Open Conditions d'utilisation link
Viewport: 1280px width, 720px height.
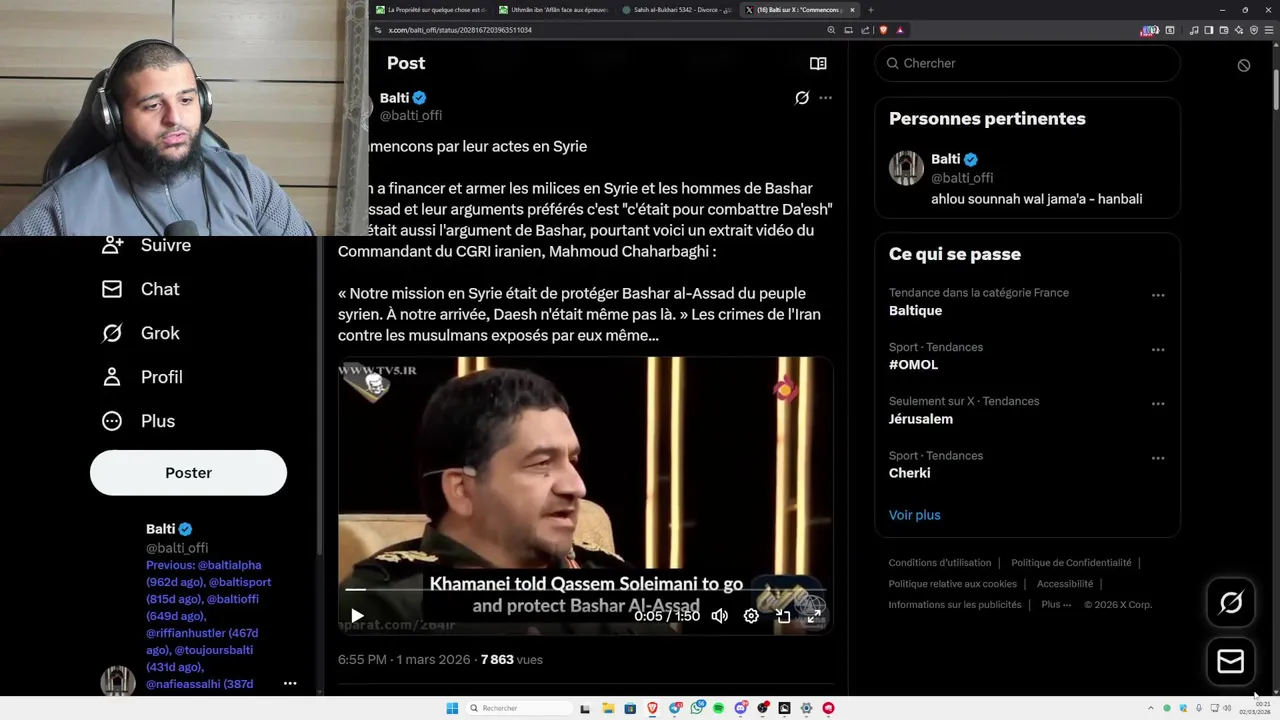pos(940,563)
